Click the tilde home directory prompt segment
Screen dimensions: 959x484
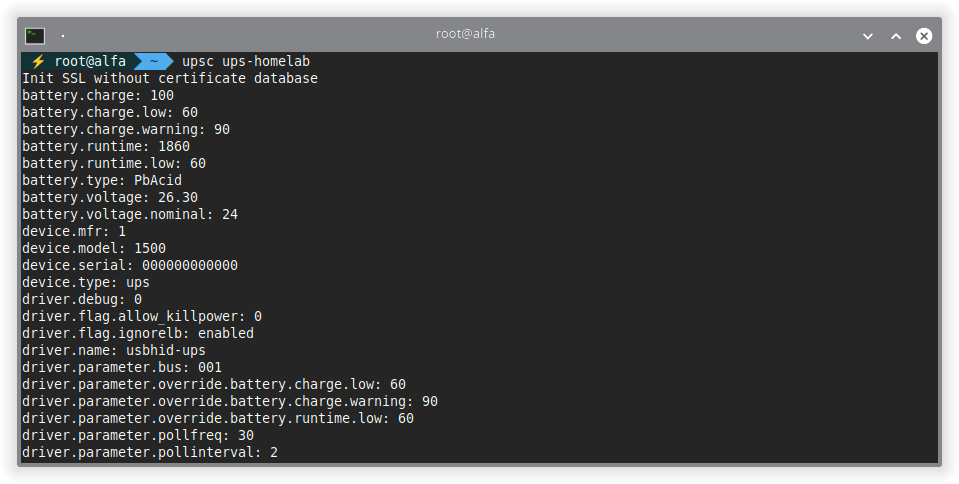[155, 61]
